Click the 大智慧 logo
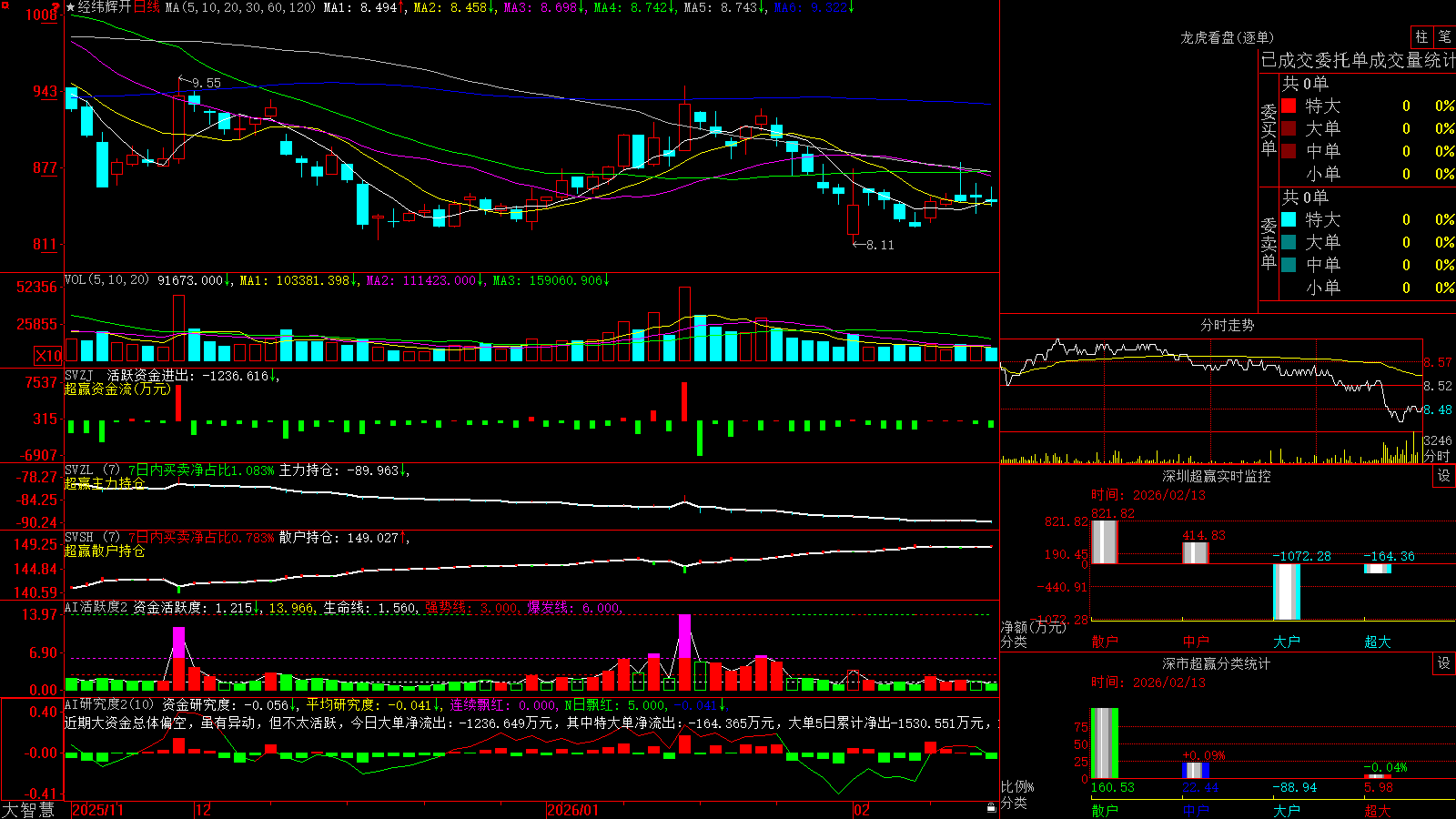 [x=28, y=810]
